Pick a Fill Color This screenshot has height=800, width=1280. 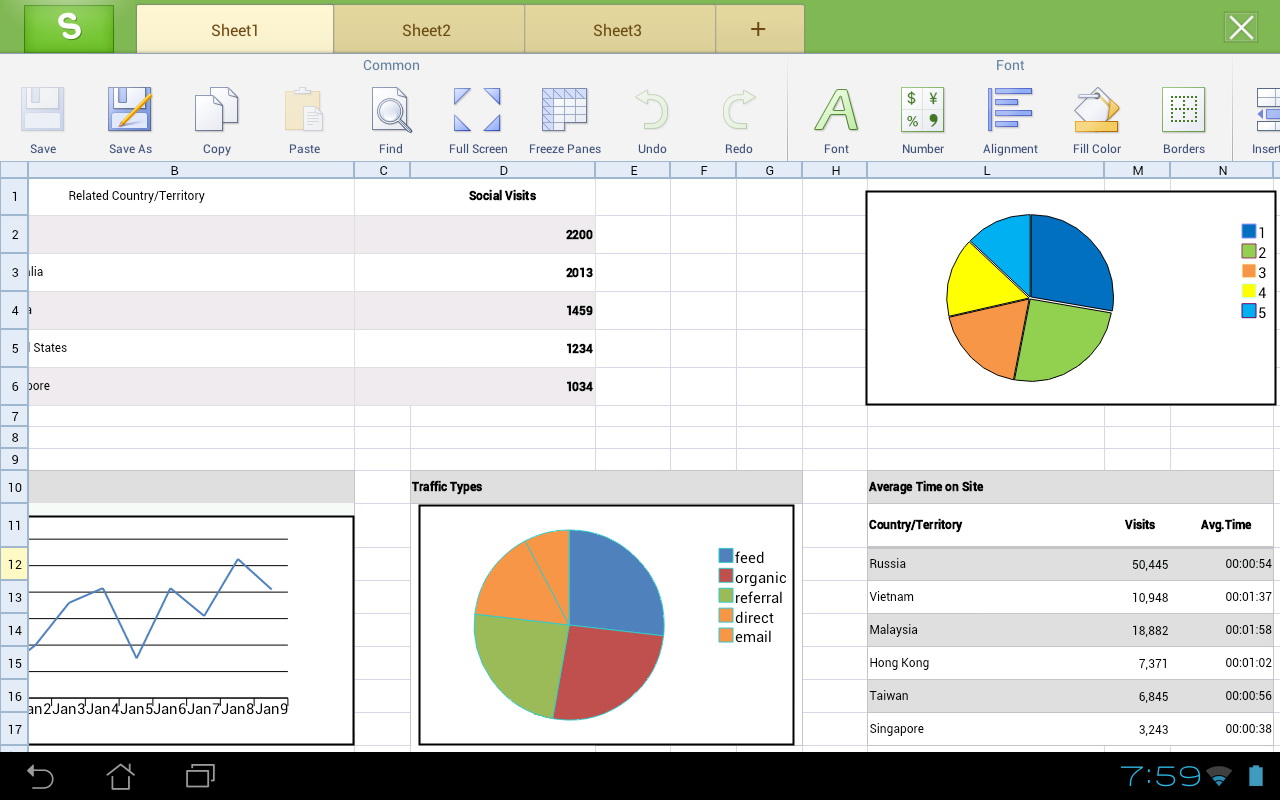pyautogui.click(x=1096, y=115)
